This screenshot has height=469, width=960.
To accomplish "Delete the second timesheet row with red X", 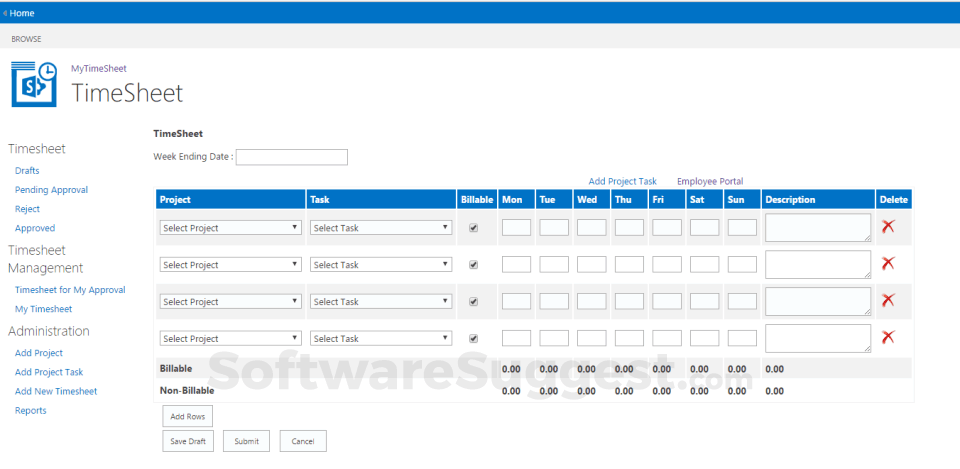I will [888, 263].
